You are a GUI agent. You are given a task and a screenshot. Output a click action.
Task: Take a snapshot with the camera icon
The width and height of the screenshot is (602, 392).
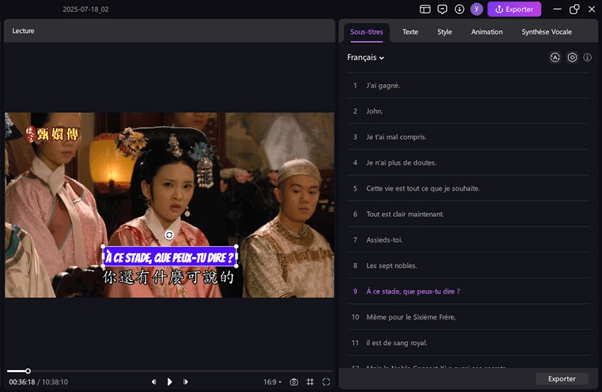(294, 382)
